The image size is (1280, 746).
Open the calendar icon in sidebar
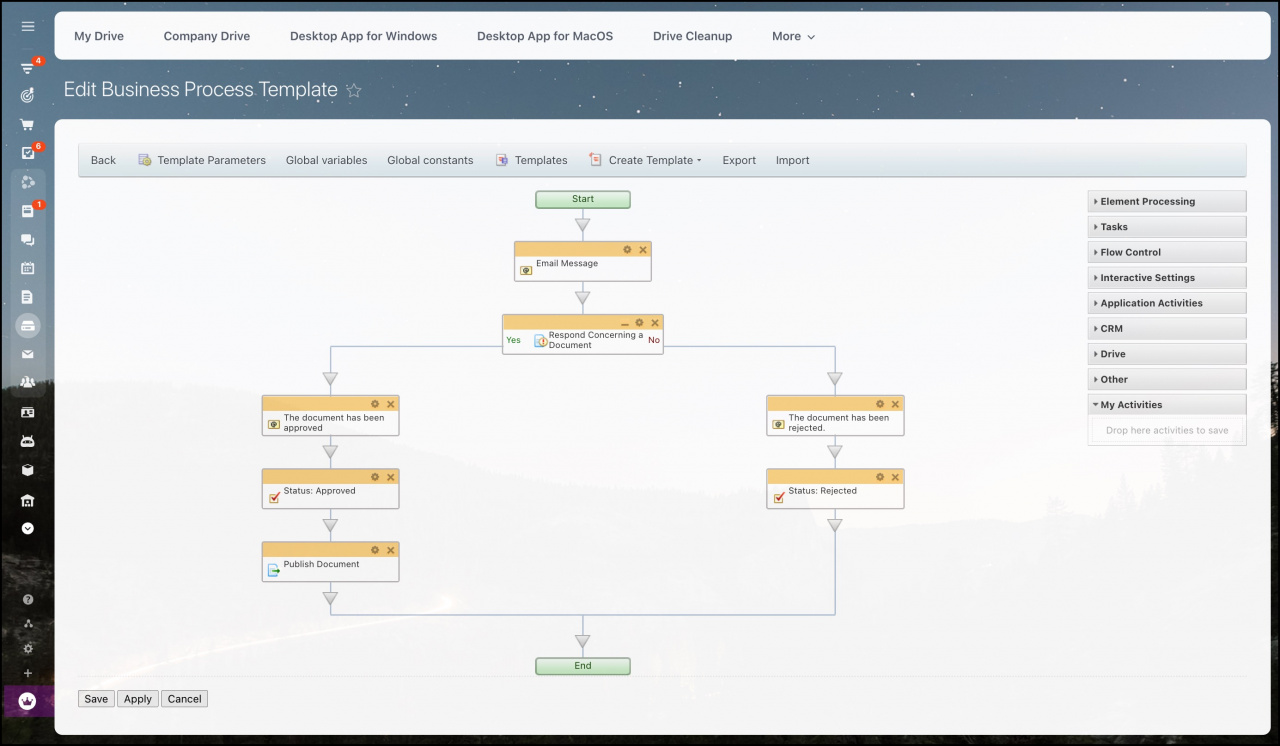(x=28, y=268)
